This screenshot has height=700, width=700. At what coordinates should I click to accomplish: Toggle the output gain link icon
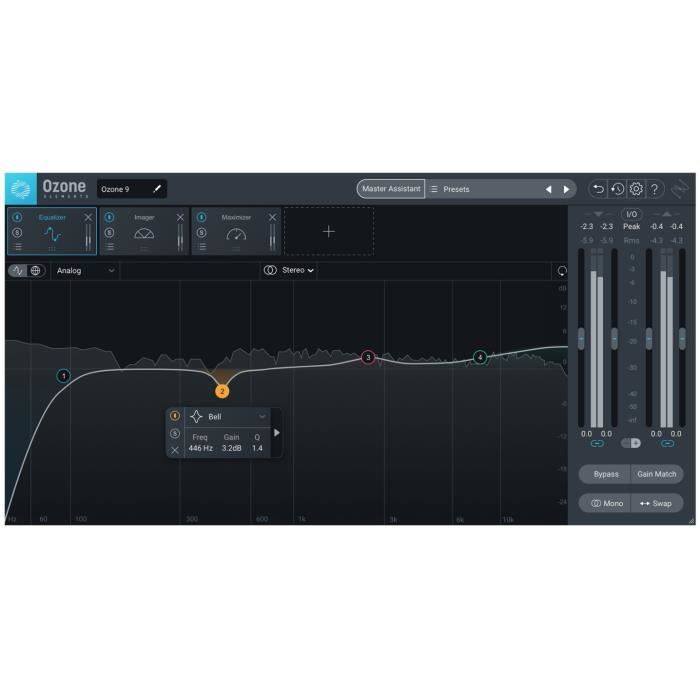tap(667, 443)
